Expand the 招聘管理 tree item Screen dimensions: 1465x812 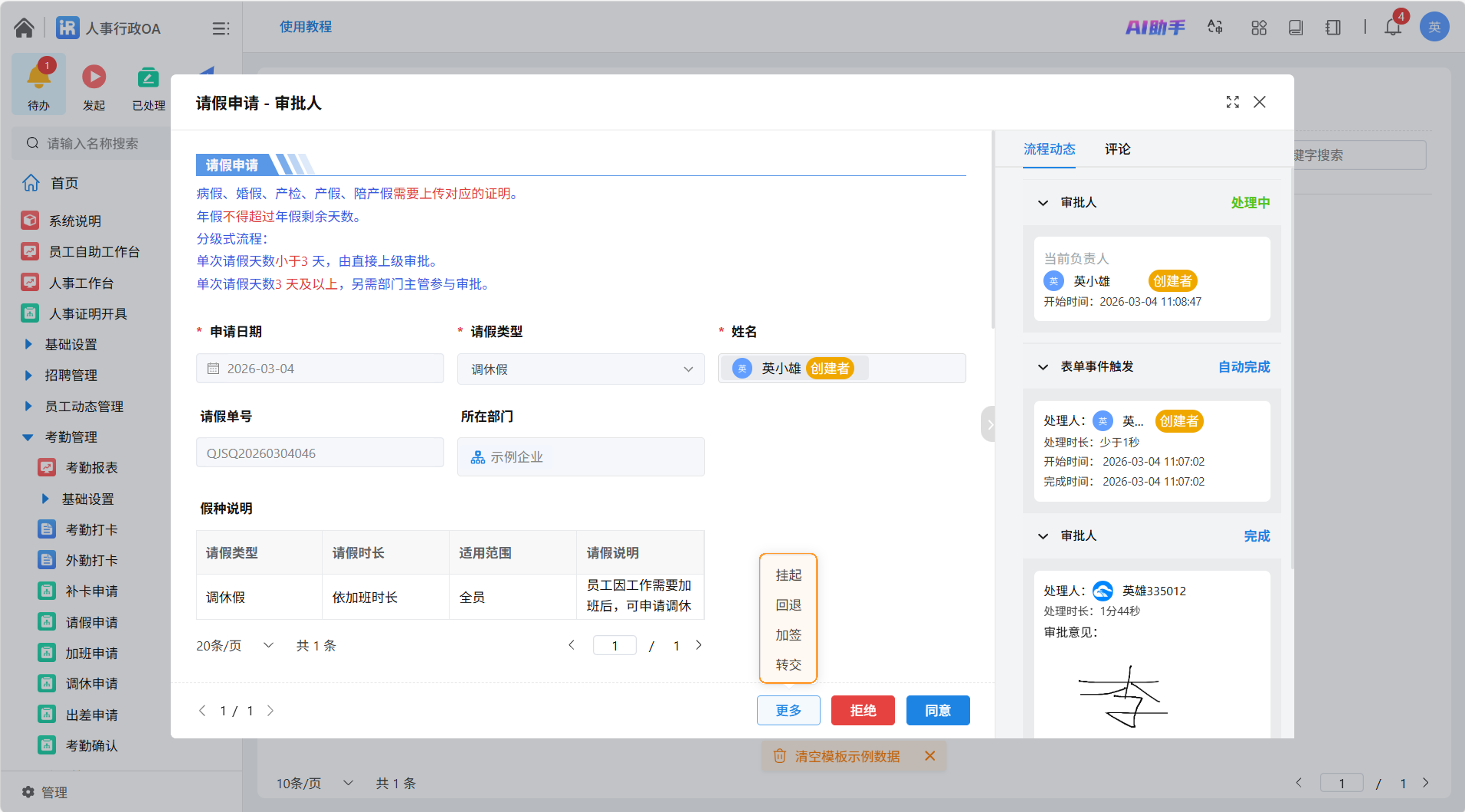tap(28, 375)
